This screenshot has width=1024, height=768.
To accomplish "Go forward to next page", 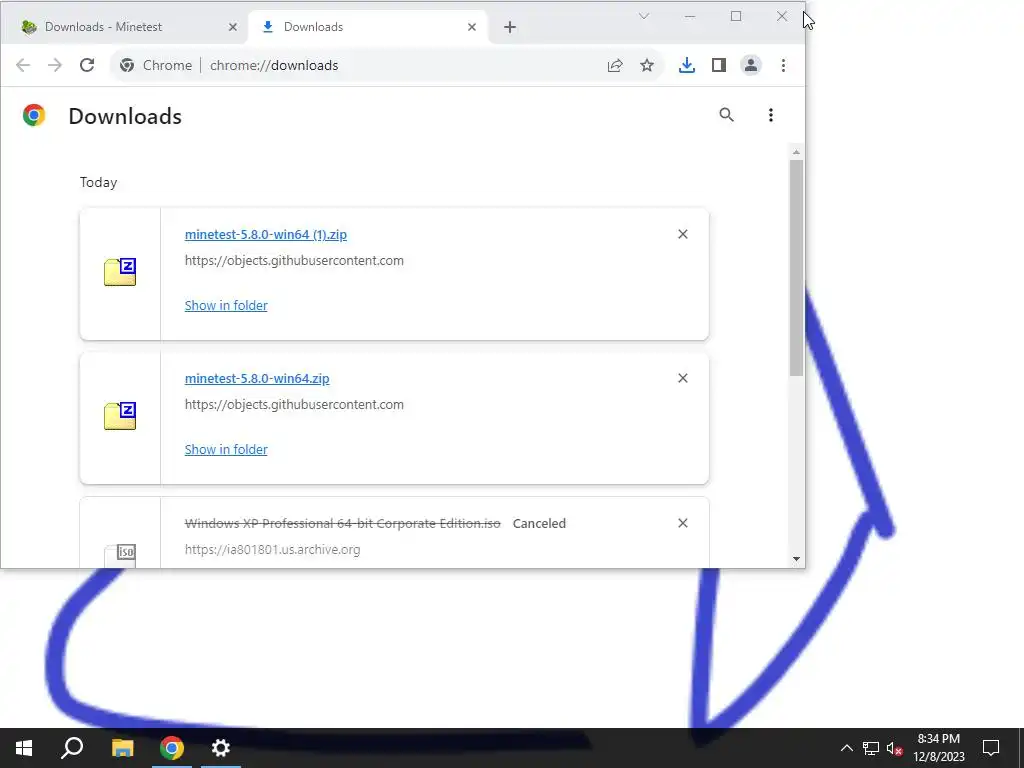I will pyautogui.click(x=55, y=65).
